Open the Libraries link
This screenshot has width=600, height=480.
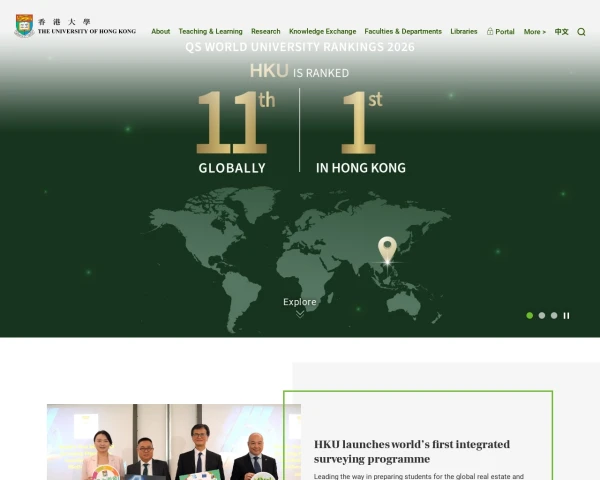click(464, 31)
